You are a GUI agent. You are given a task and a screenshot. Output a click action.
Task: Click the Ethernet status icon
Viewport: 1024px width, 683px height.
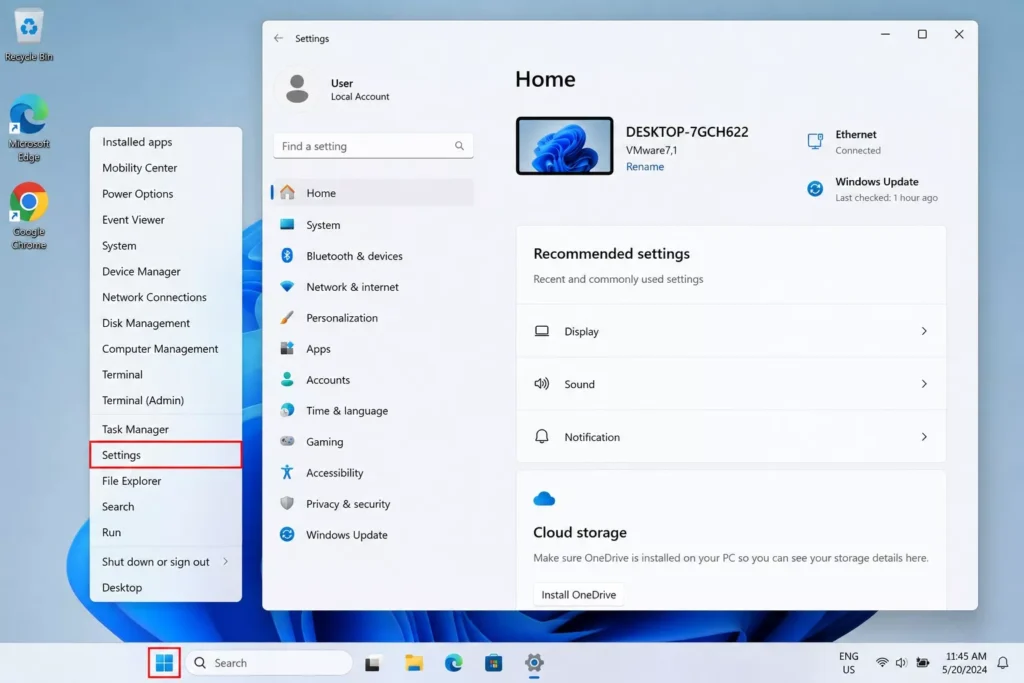(815, 141)
